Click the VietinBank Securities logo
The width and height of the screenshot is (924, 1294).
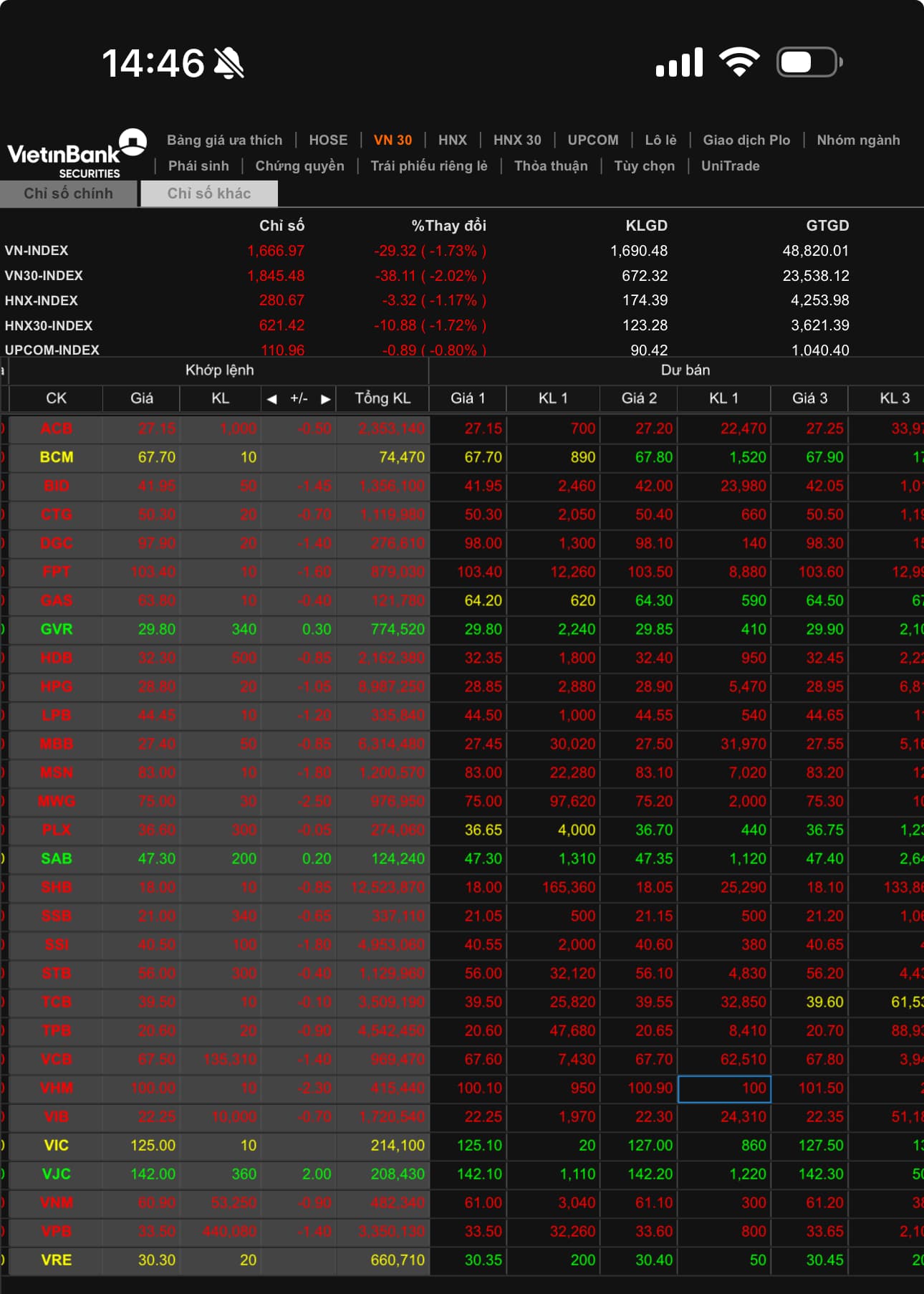click(75, 153)
